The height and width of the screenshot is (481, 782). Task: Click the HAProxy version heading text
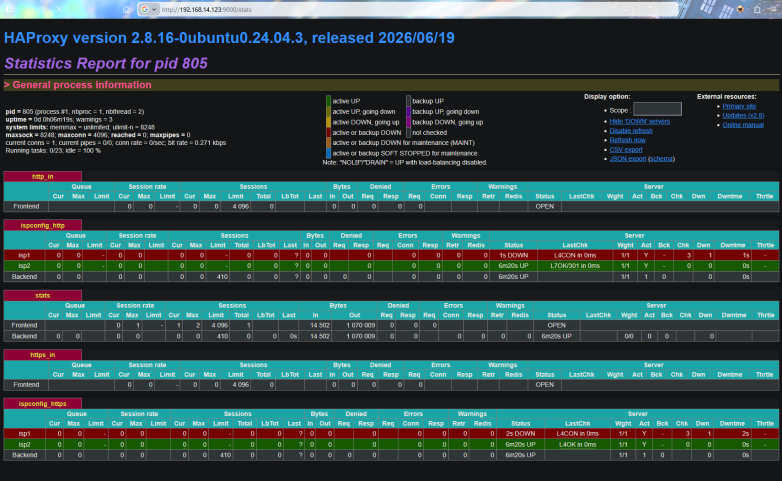(229, 38)
